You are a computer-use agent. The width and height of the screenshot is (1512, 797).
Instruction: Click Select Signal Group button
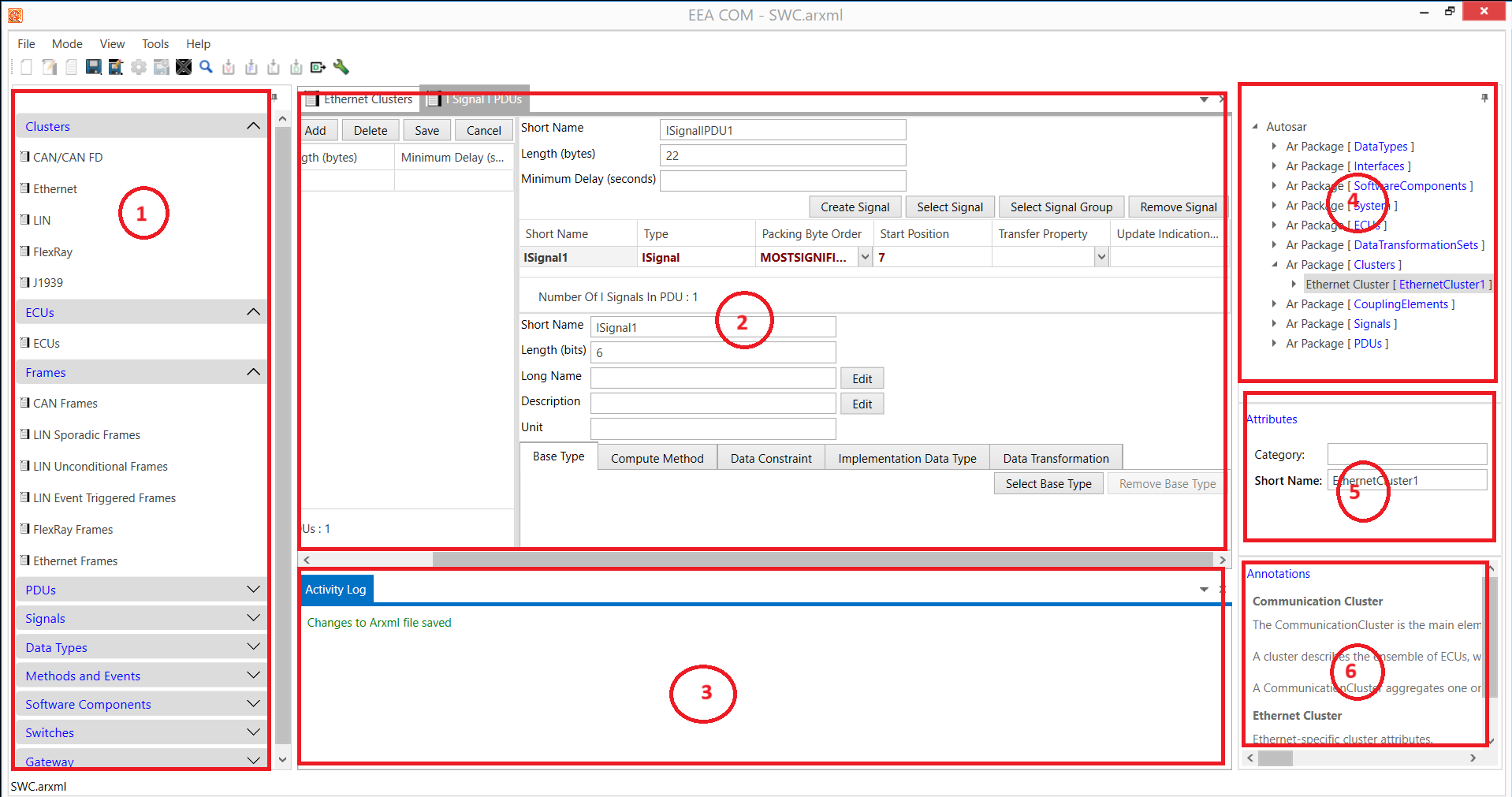[x=1062, y=207]
